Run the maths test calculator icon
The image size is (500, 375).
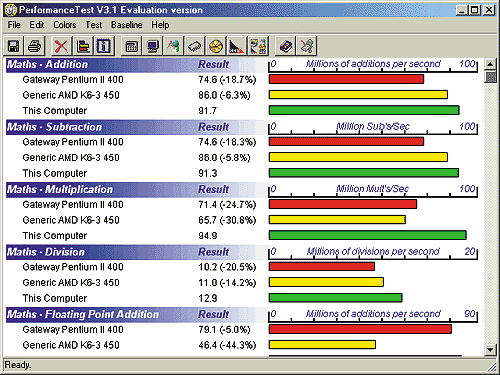pyautogui.click(x=132, y=46)
